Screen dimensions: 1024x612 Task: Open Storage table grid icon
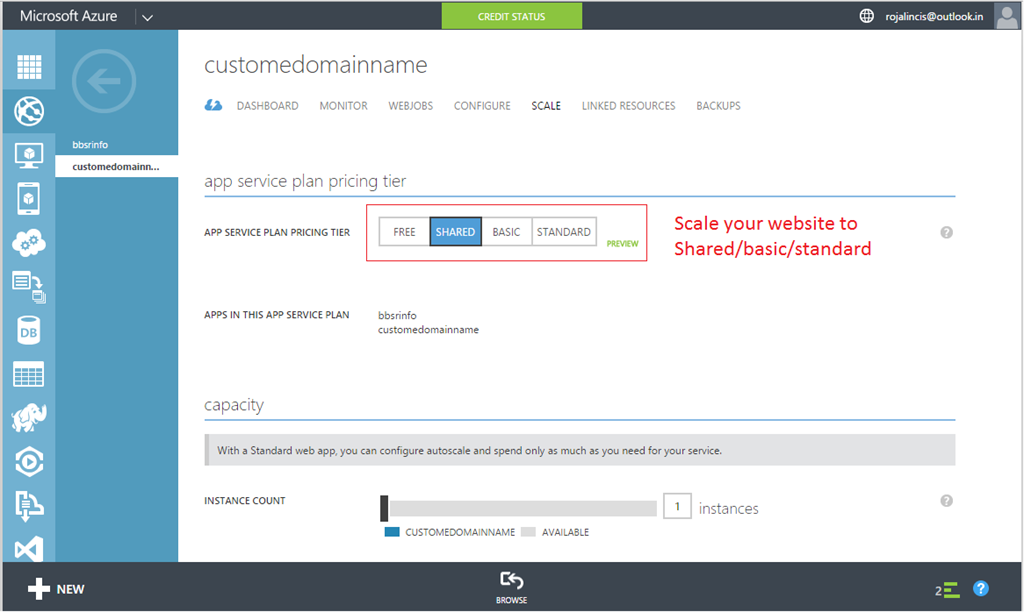pos(29,374)
